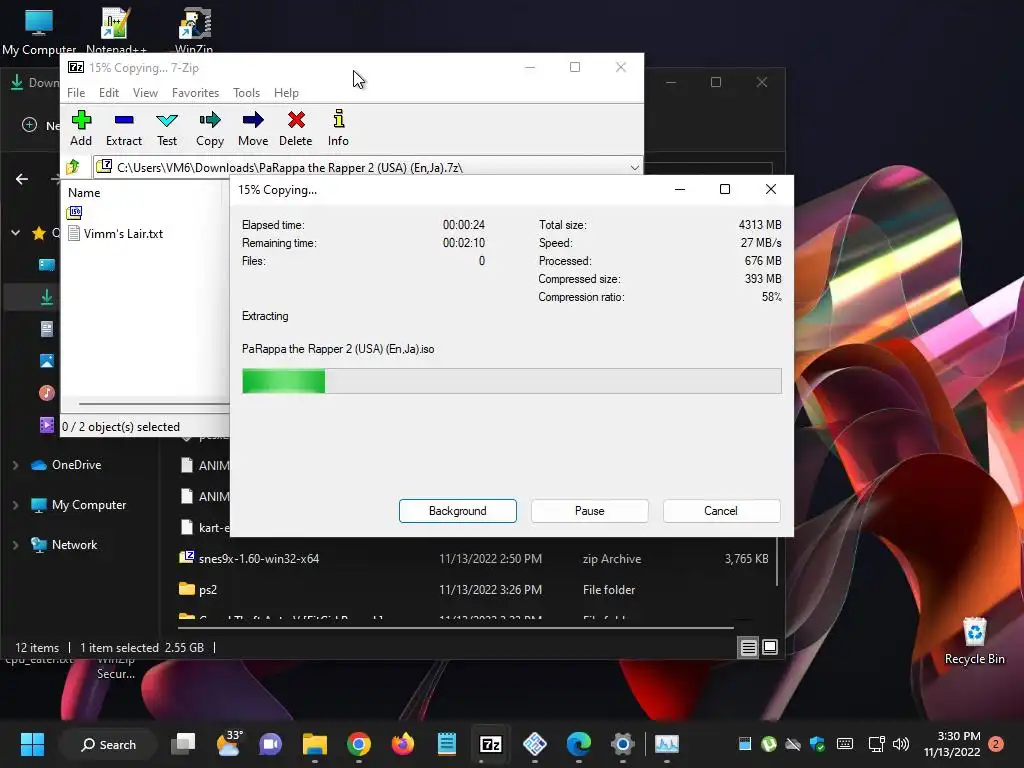The width and height of the screenshot is (1024, 768).
Task: Click the Name column header
Action: 84,193
